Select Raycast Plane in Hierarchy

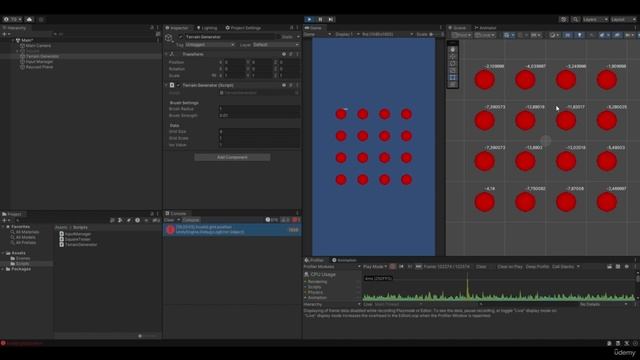tap(37, 67)
